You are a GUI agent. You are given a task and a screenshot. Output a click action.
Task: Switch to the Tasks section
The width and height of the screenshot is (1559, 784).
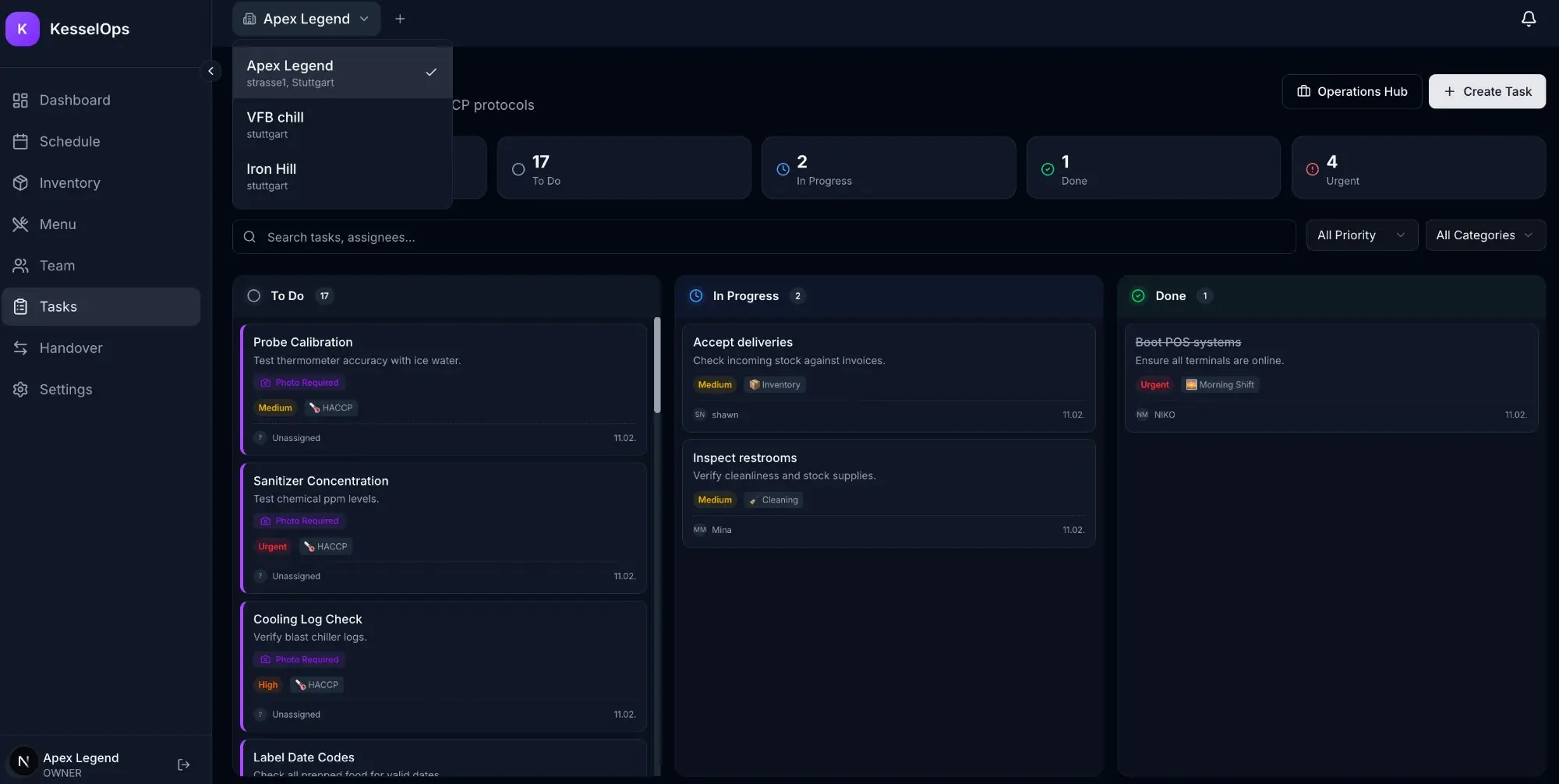pyautogui.click(x=58, y=306)
